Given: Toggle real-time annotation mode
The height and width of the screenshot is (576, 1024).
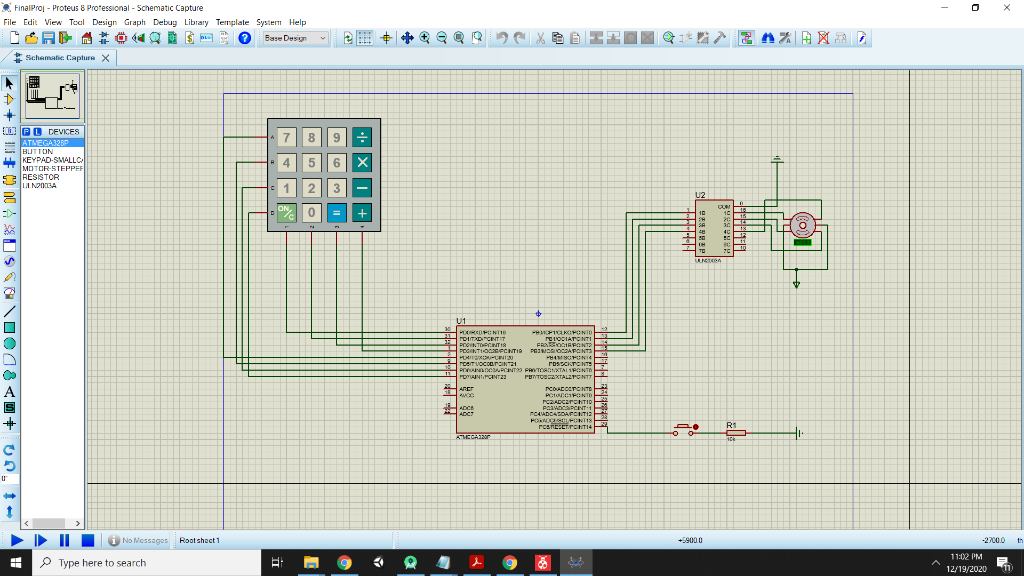Looking at the screenshot, I should coord(861,38).
